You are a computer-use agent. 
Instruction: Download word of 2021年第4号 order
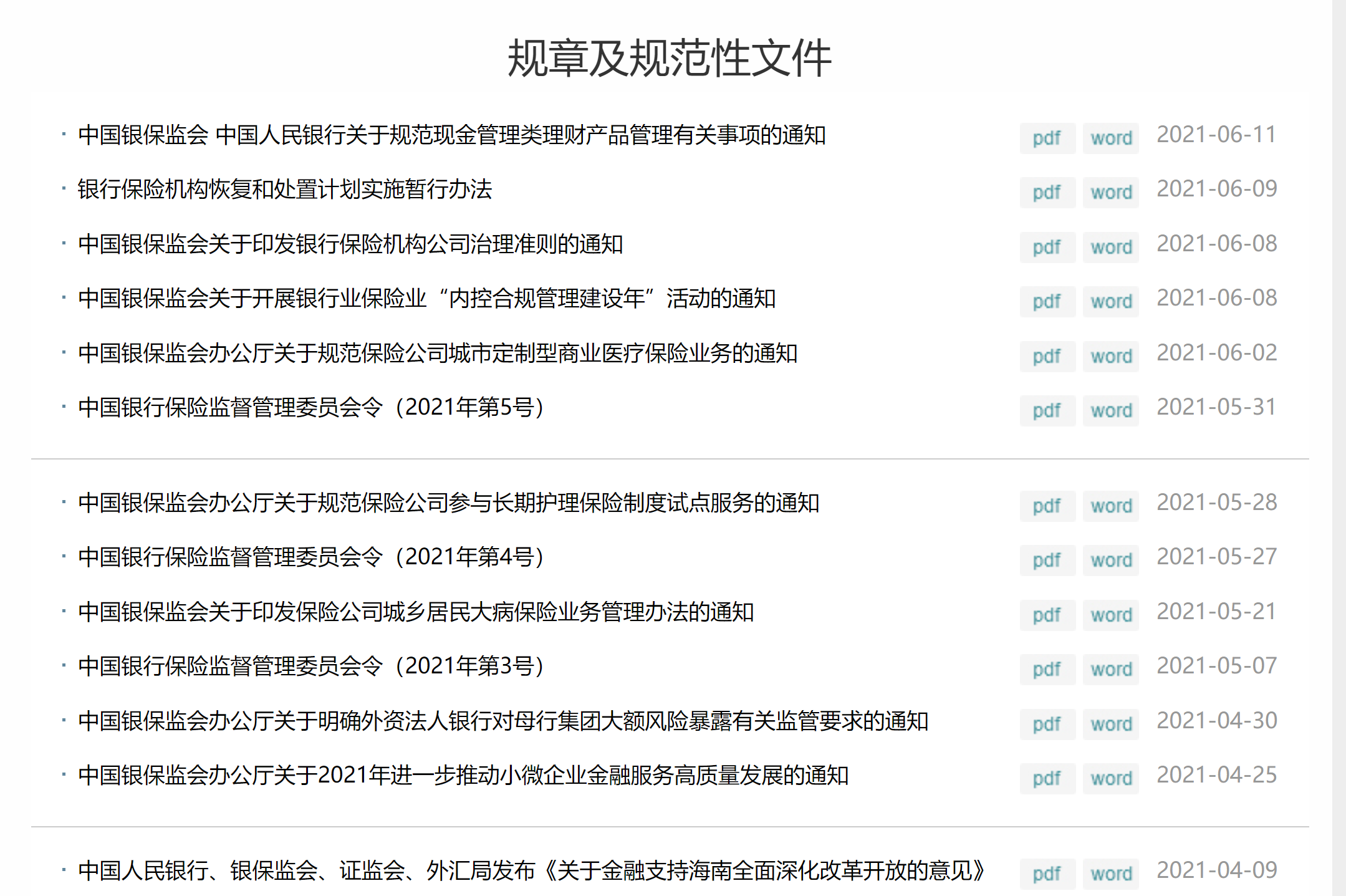tap(1111, 560)
